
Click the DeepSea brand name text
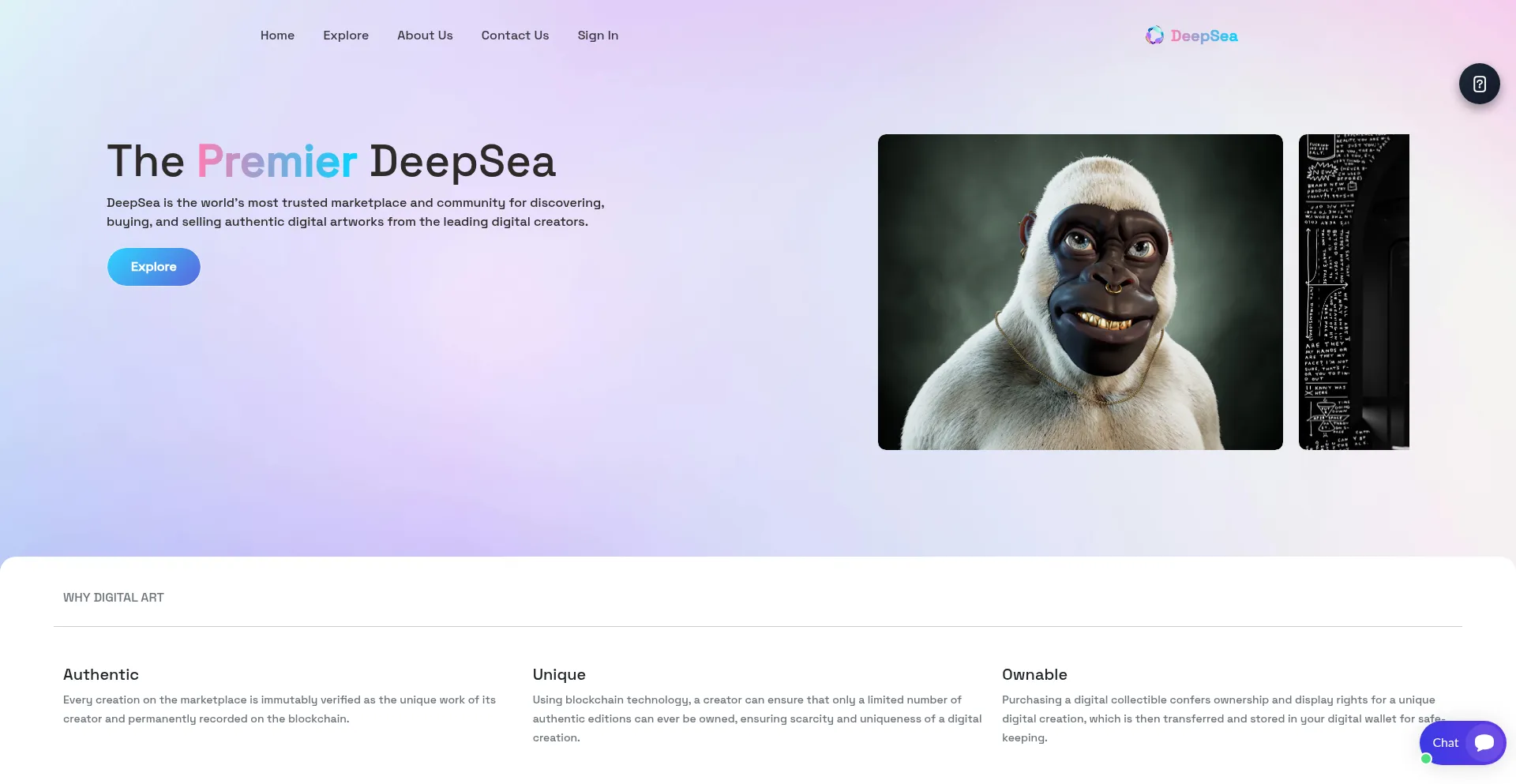pos(1204,36)
